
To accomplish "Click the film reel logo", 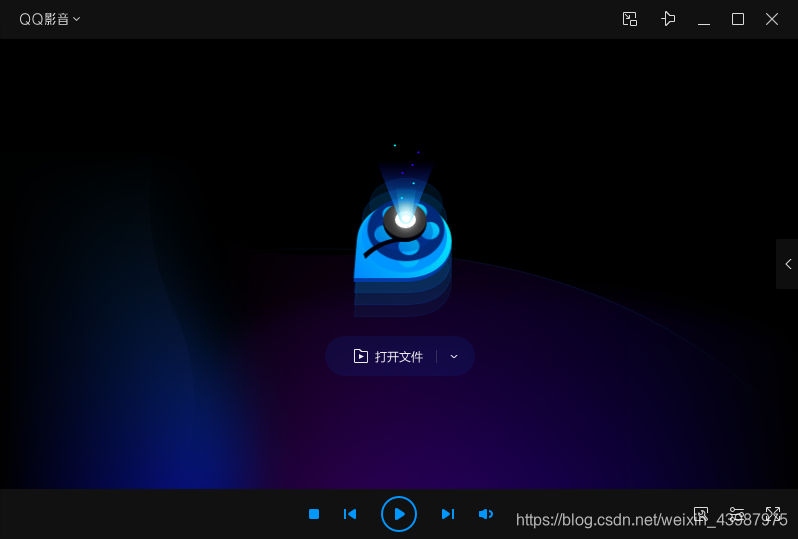I will [x=403, y=243].
